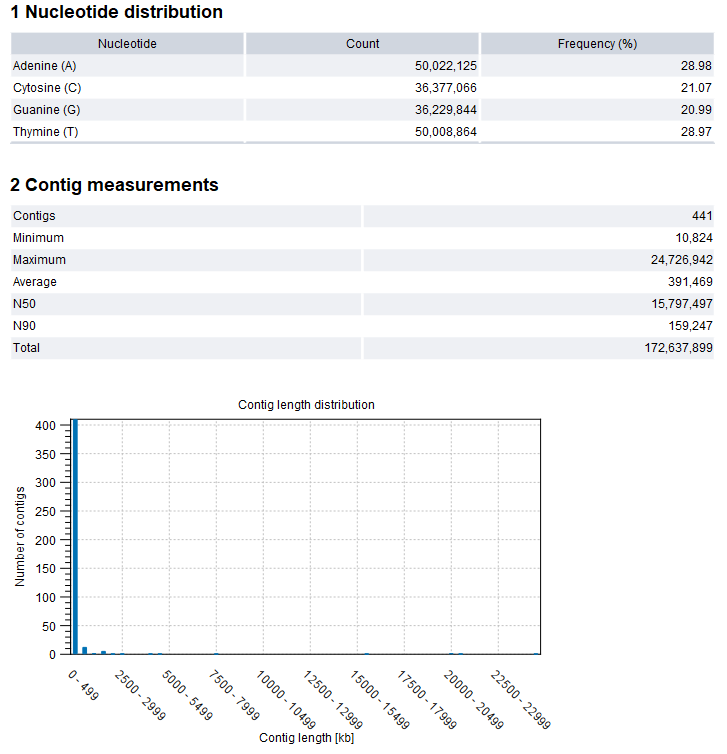Click the Thymine frequency value 28.97
Viewport: 727px width, 754px height.
coord(694,132)
